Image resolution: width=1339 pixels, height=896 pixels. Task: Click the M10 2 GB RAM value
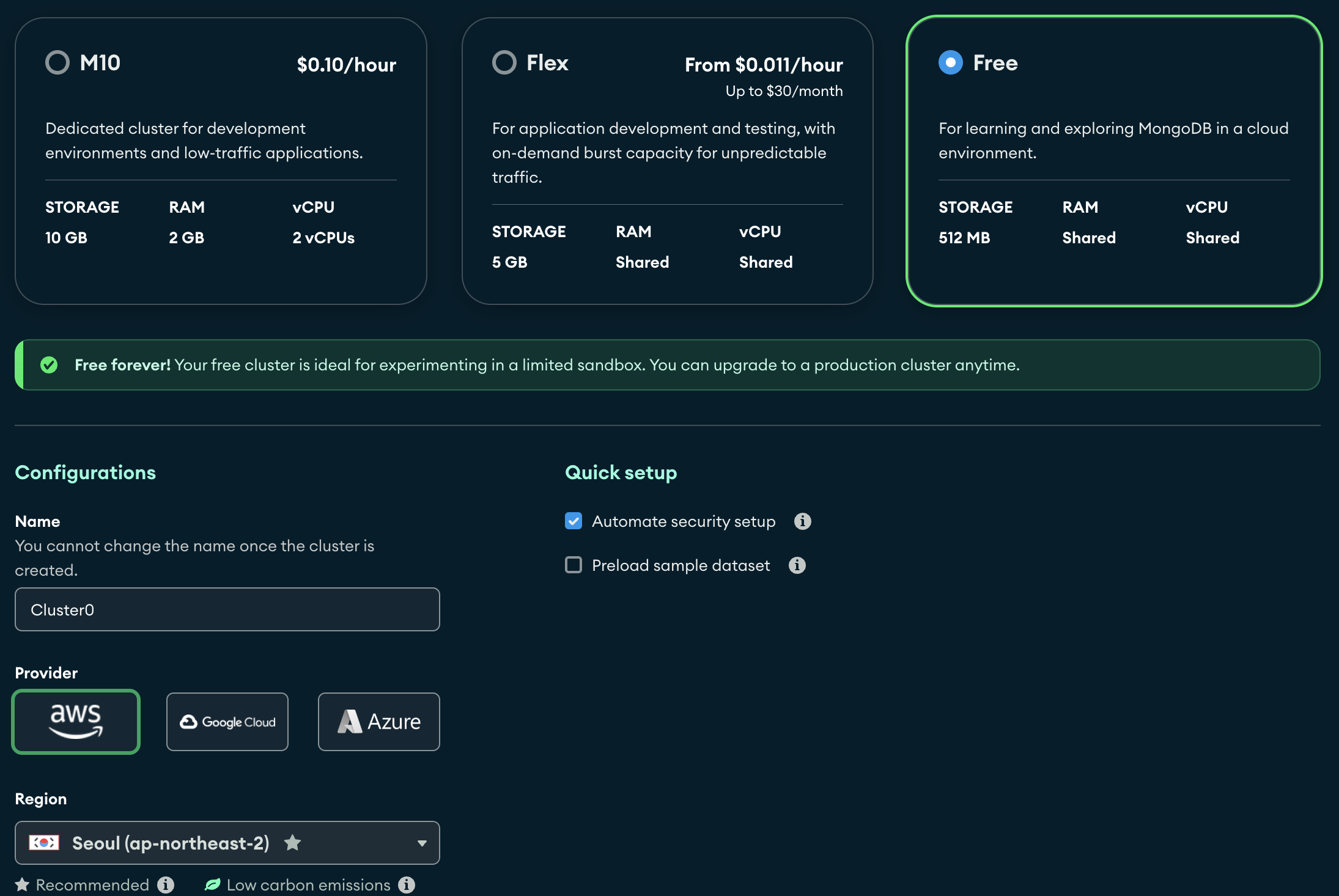(x=186, y=238)
